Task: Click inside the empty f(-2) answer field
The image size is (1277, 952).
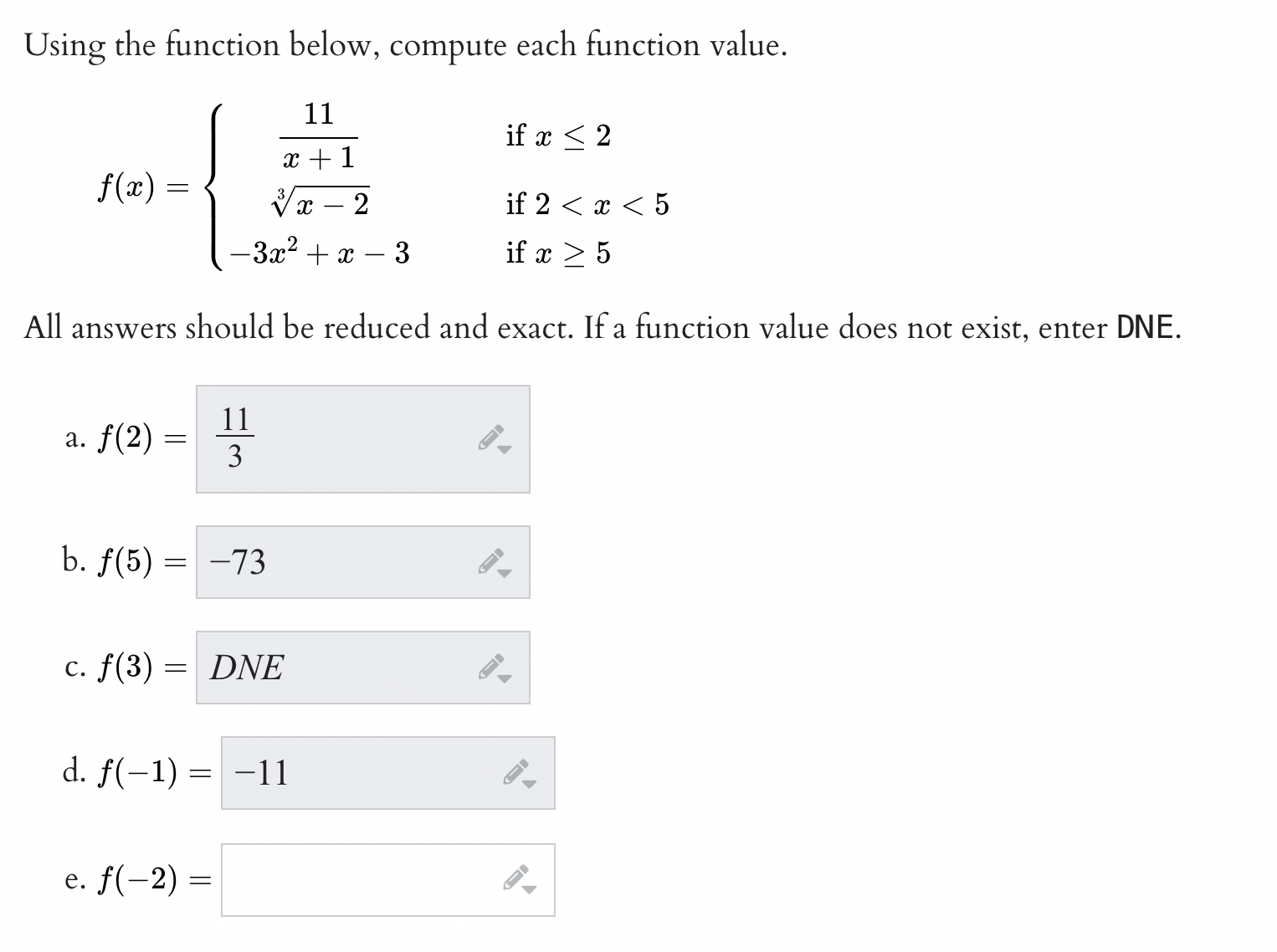Action: click(x=377, y=878)
